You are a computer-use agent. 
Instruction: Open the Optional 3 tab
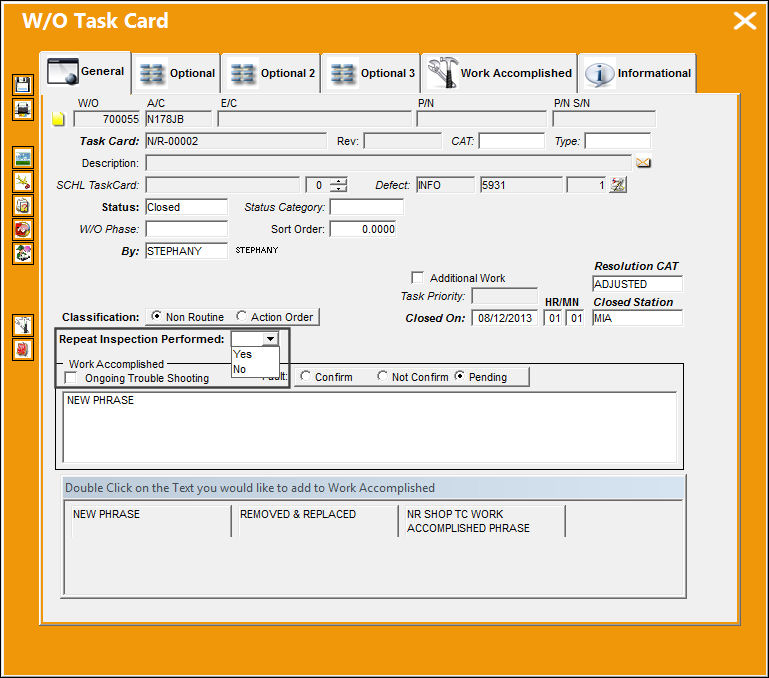click(371, 73)
